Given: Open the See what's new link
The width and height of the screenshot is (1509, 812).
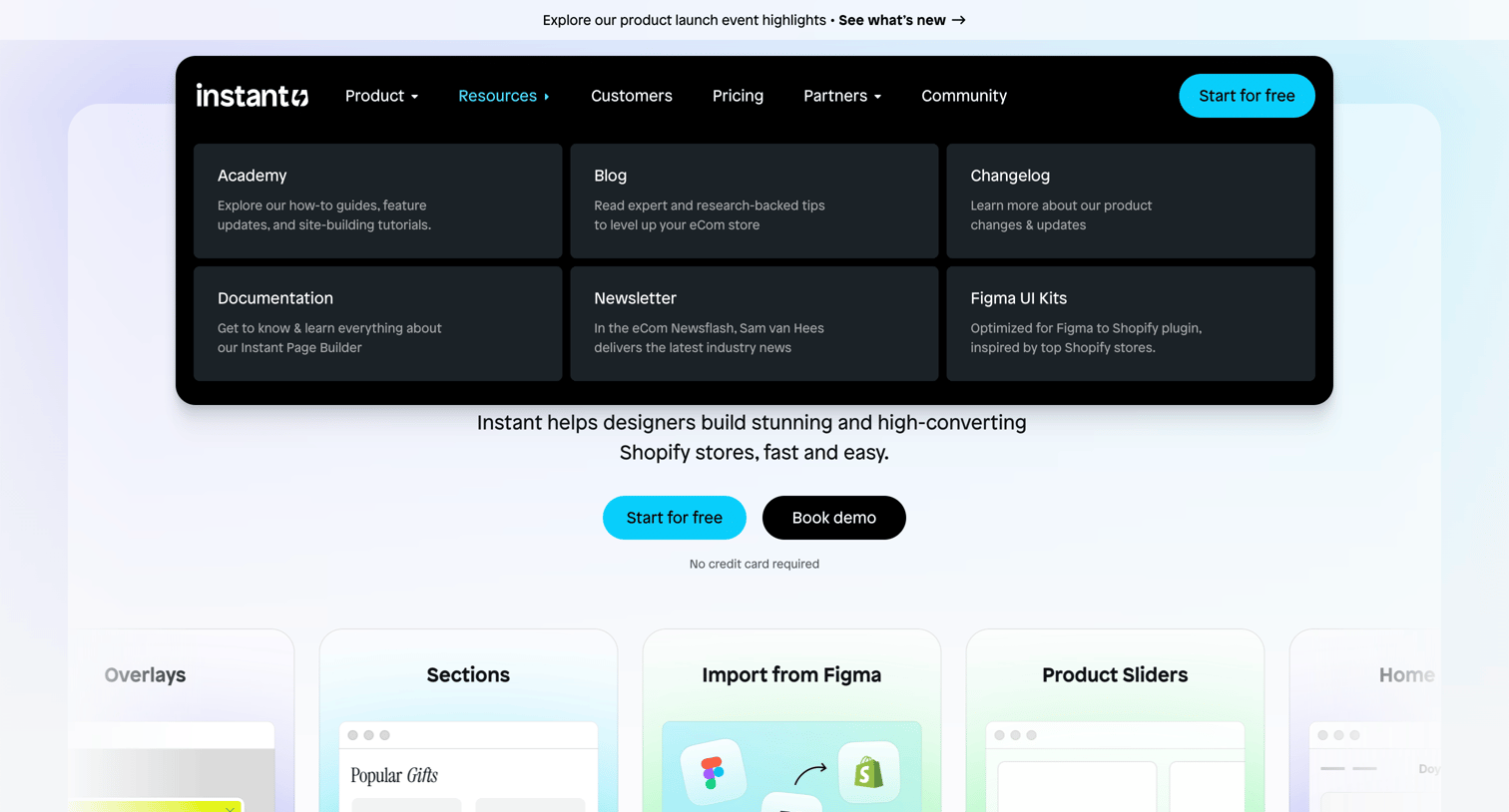Looking at the screenshot, I should click(902, 20).
